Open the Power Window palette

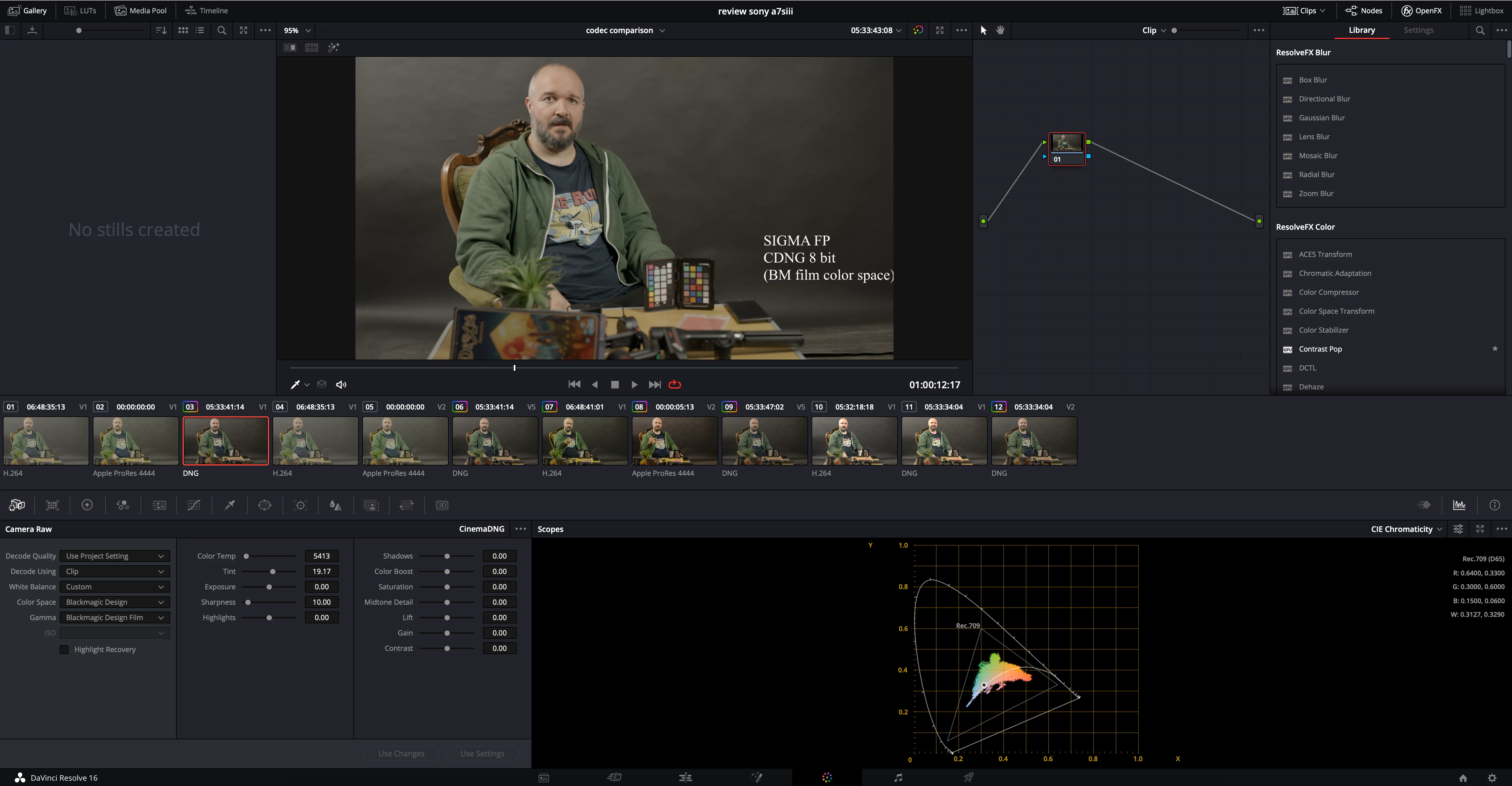point(265,505)
